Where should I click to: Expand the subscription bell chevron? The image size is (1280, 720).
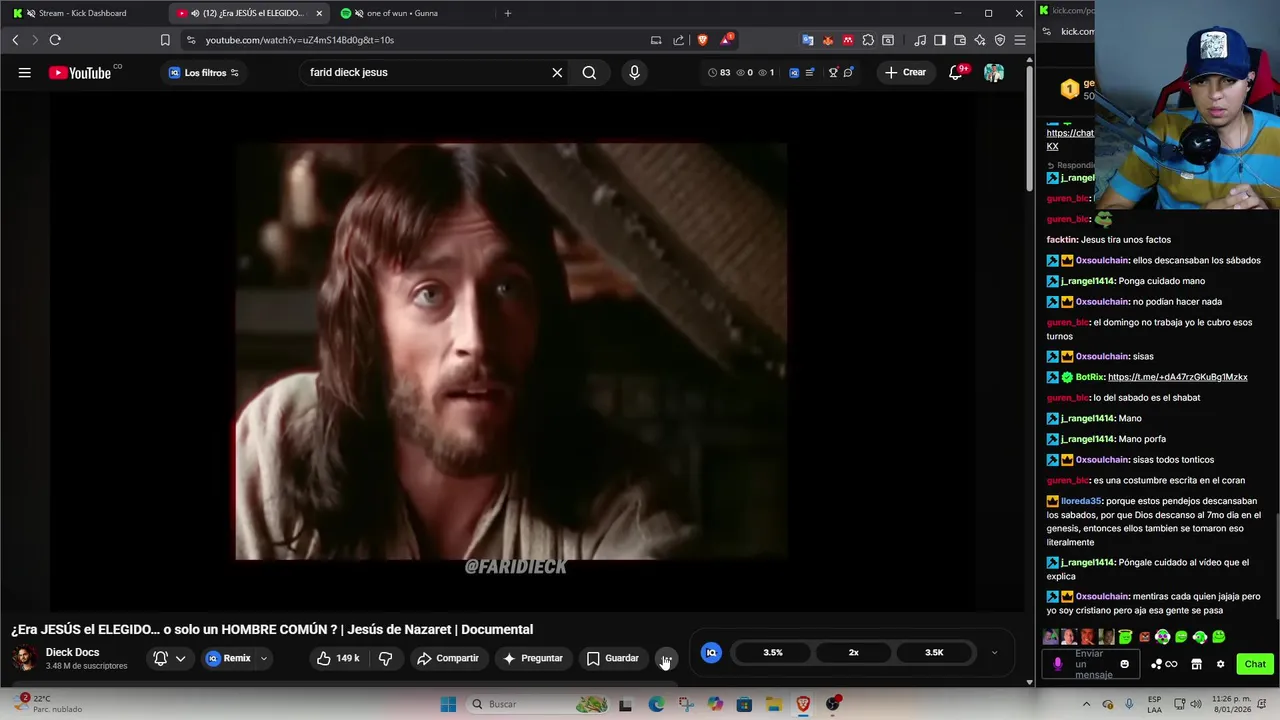(x=181, y=658)
